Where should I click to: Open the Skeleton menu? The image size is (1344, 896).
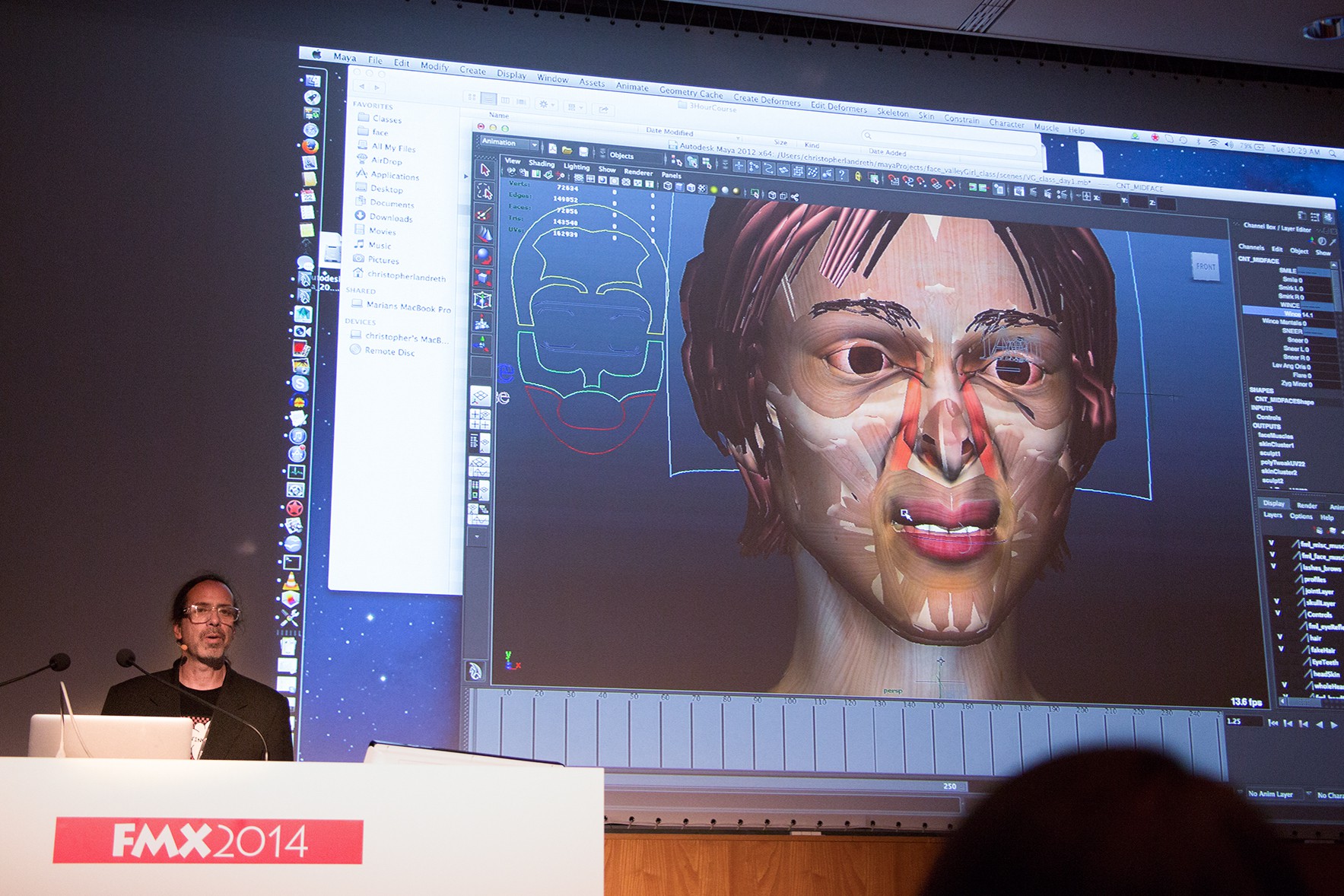893,113
